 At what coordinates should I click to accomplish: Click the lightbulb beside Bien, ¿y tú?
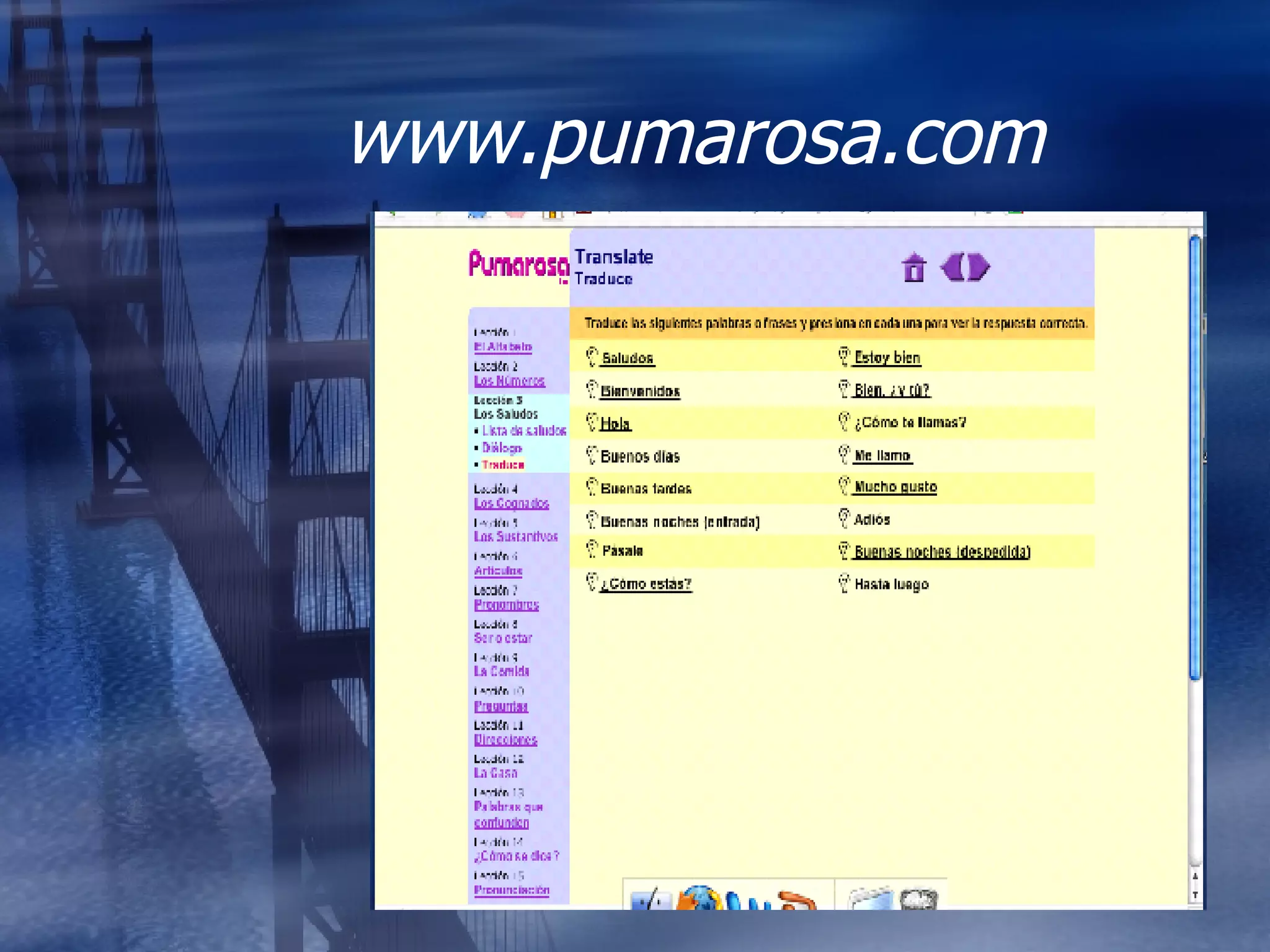click(x=844, y=389)
